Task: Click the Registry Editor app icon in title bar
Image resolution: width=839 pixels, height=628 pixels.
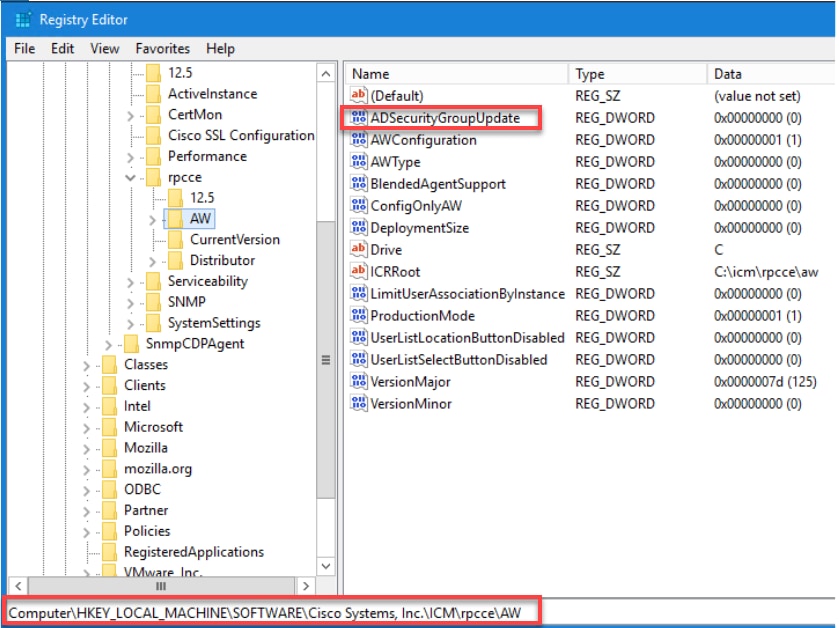Action: click(x=23, y=20)
